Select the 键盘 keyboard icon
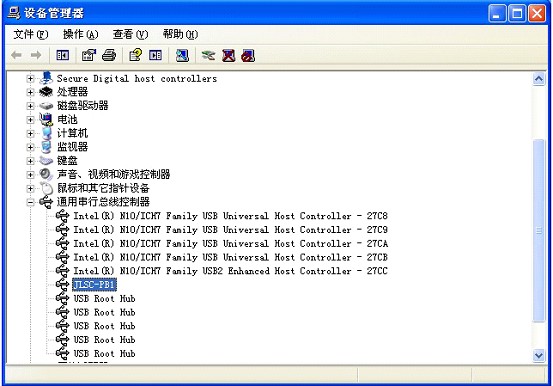This screenshot has width=553, height=386. pos(46,161)
